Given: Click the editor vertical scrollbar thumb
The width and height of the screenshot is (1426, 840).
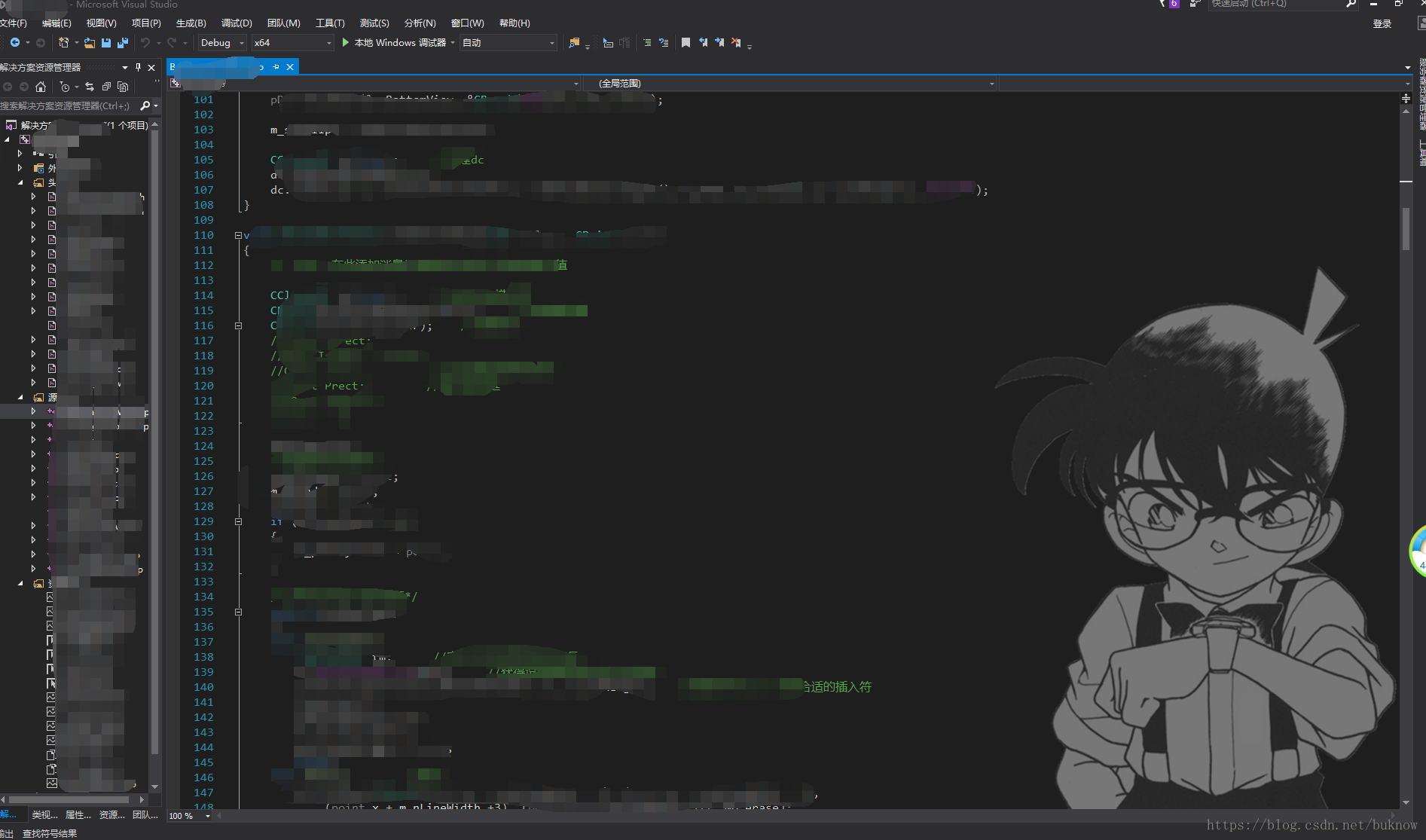Looking at the screenshot, I should pos(1406,228).
